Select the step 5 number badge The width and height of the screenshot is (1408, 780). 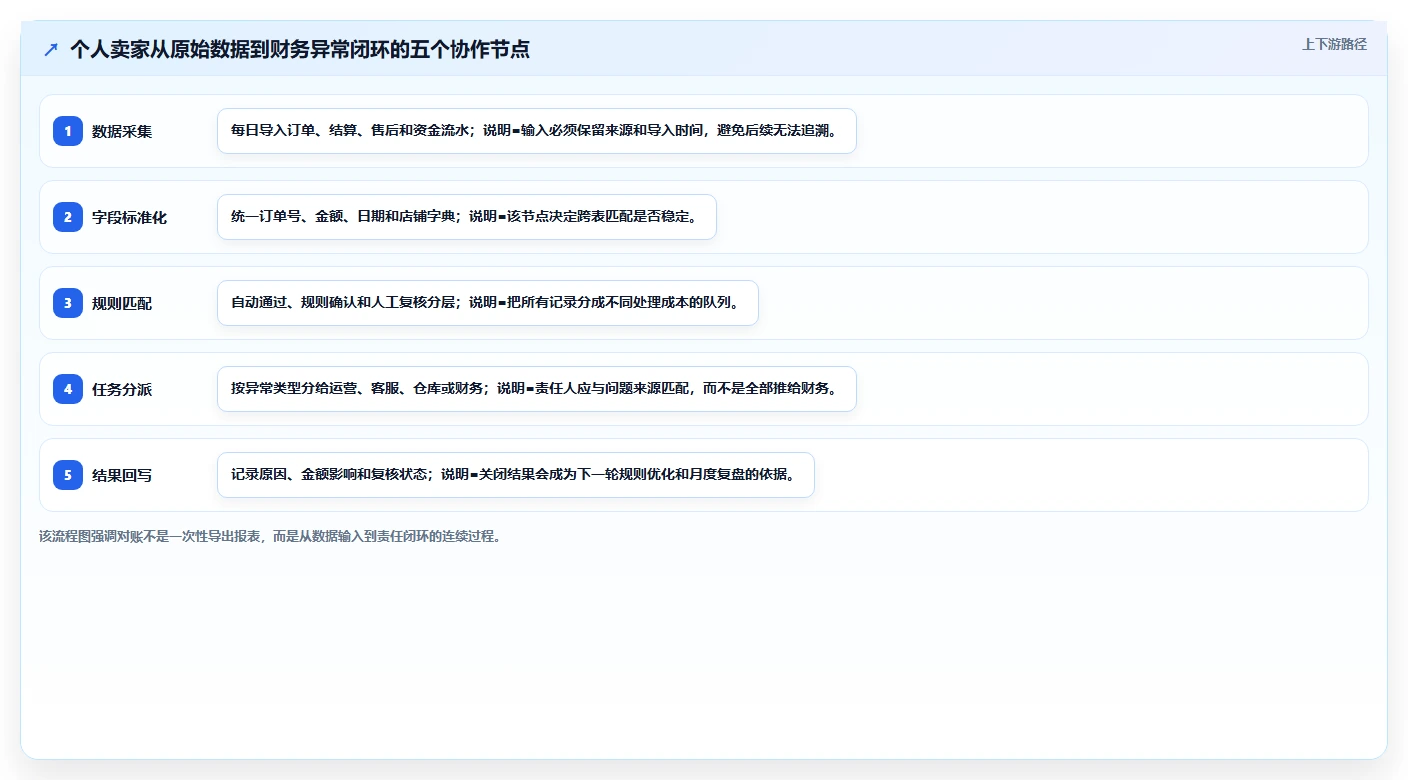tap(68, 475)
